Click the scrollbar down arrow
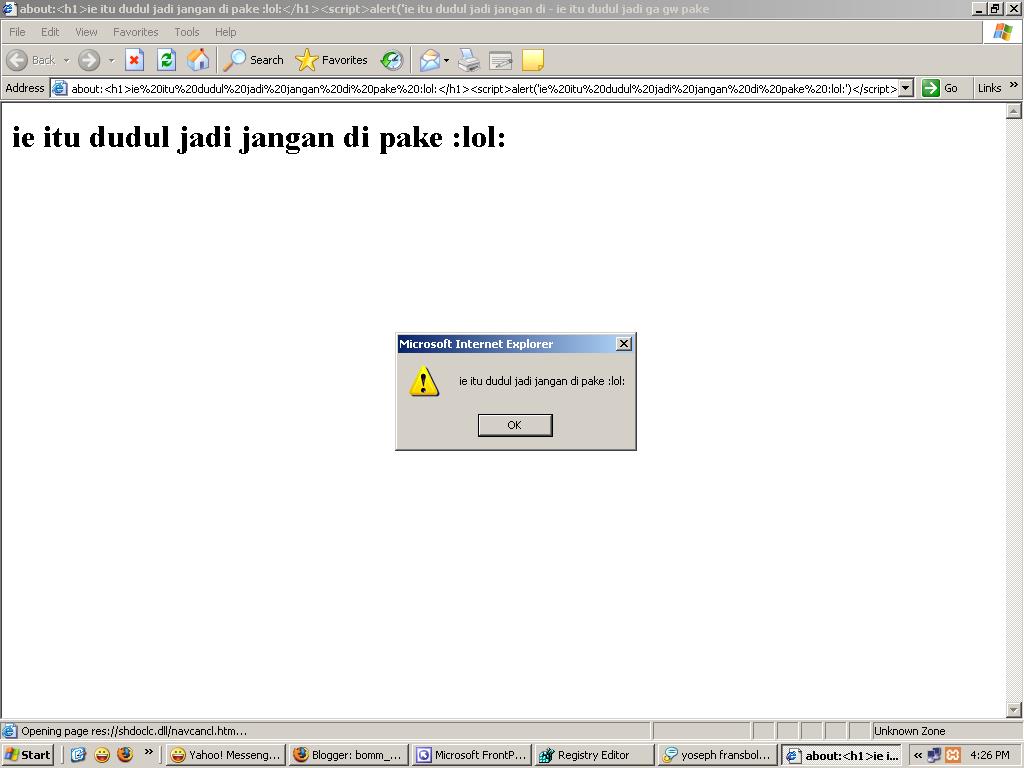This screenshot has width=1024, height=768. (1014, 710)
